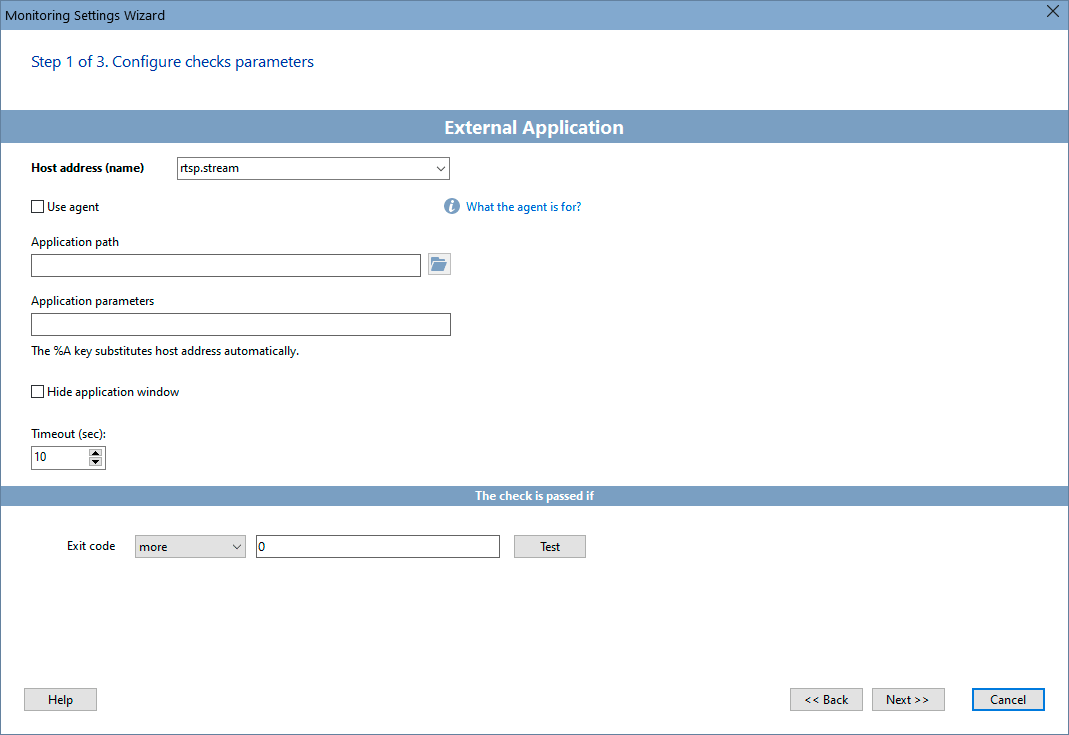
Task: Enable the Use agent checkbox
Action: [x=37, y=206]
